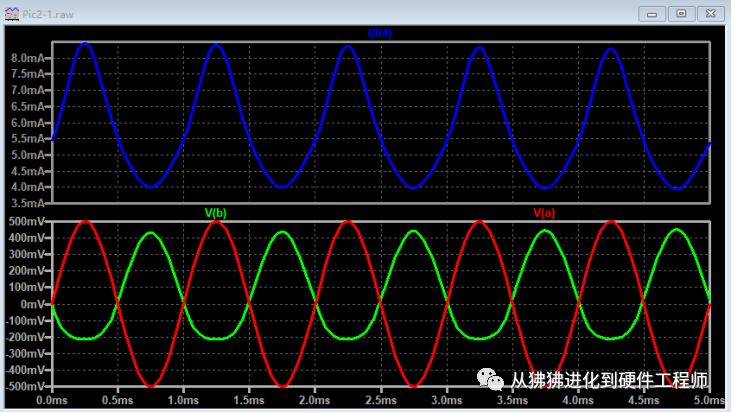Click the 8.0mA axis label
Screen dimensions: 732x413
[28, 58]
